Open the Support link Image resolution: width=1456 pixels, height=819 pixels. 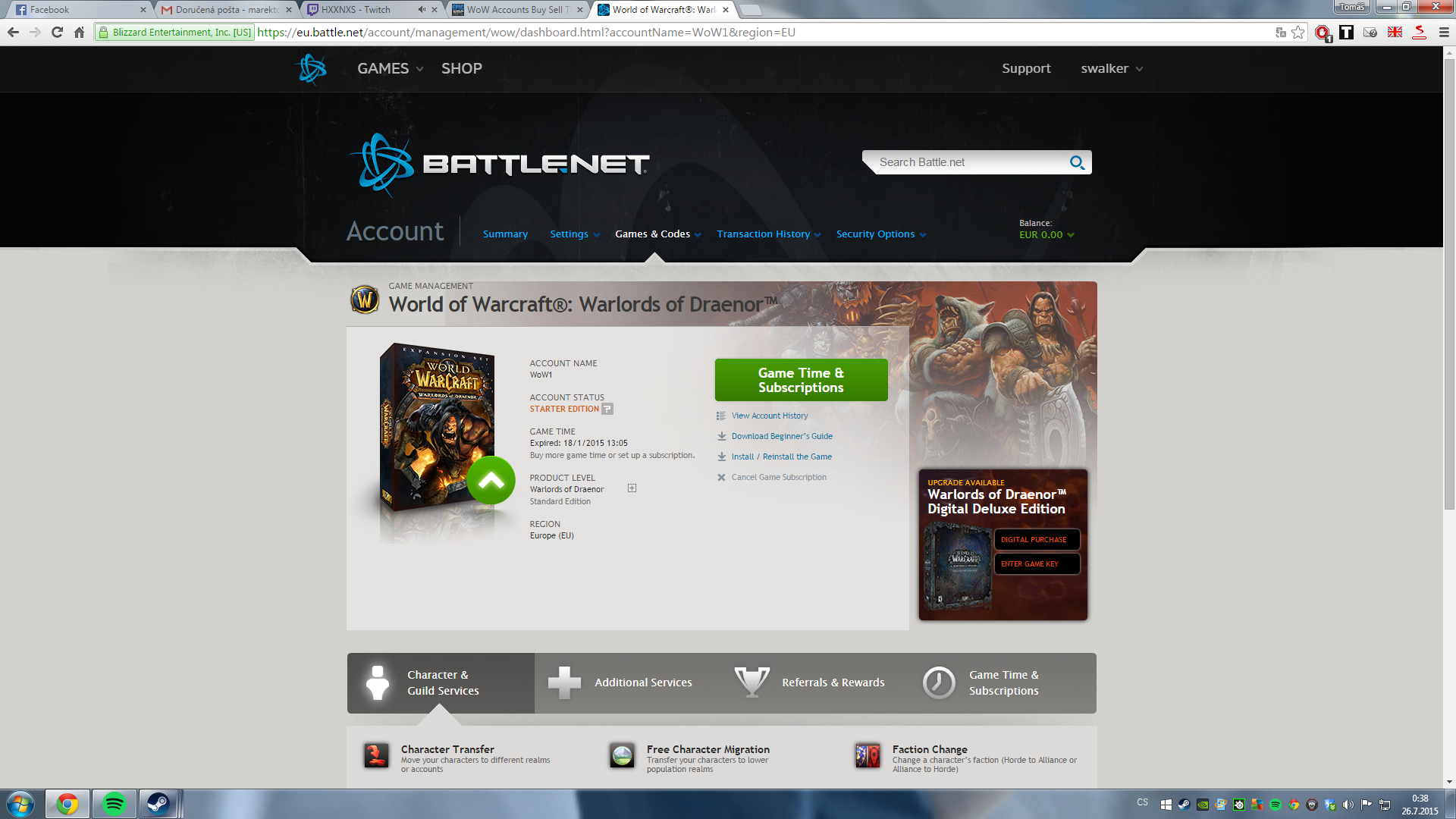pos(1026,68)
